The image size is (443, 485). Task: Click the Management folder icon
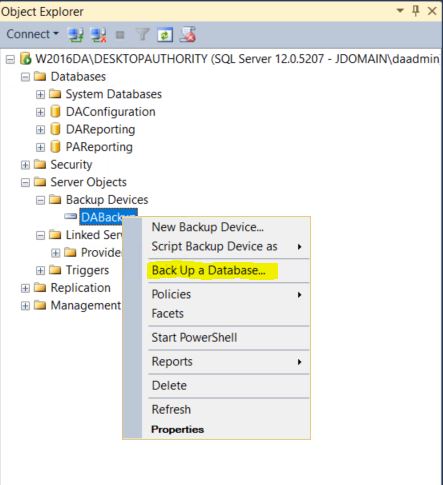[40, 305]
